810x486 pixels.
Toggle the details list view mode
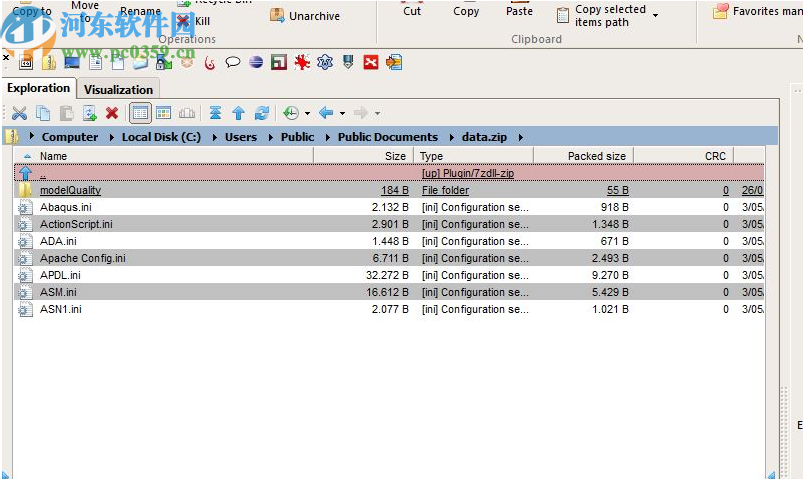(140, 113)
